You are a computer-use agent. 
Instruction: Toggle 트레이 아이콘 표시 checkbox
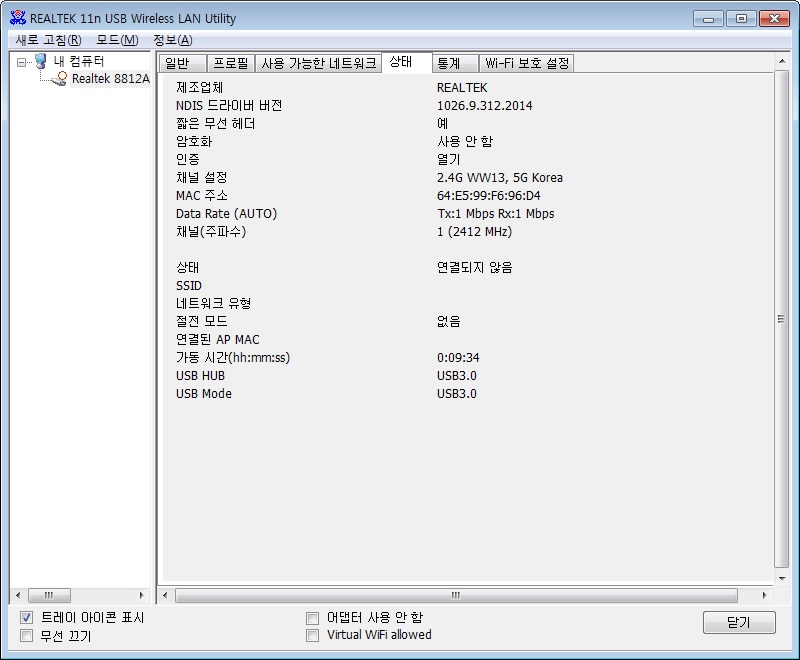click(x=27, y=618)
